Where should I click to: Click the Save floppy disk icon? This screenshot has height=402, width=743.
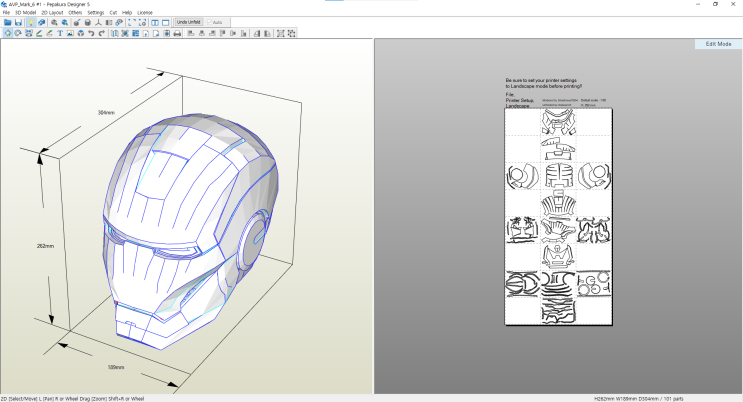(x=18, y=22)
